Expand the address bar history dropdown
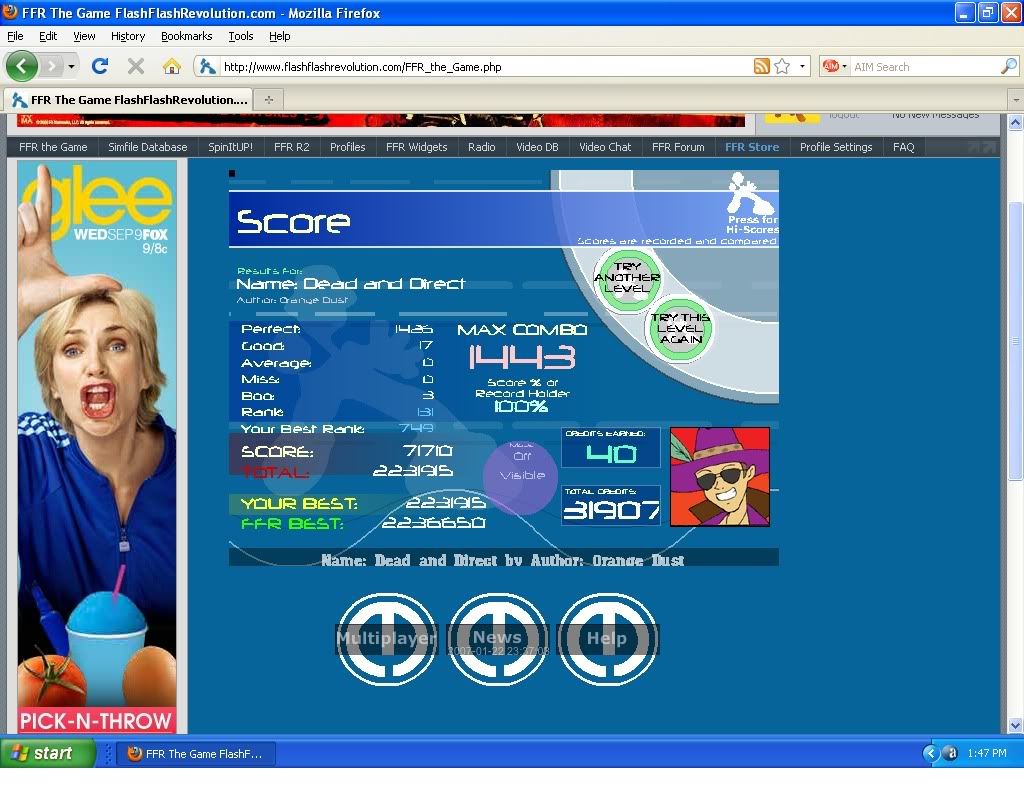Image resolution: width=1024 pixels, height=800 pixels. coord(802,67)
